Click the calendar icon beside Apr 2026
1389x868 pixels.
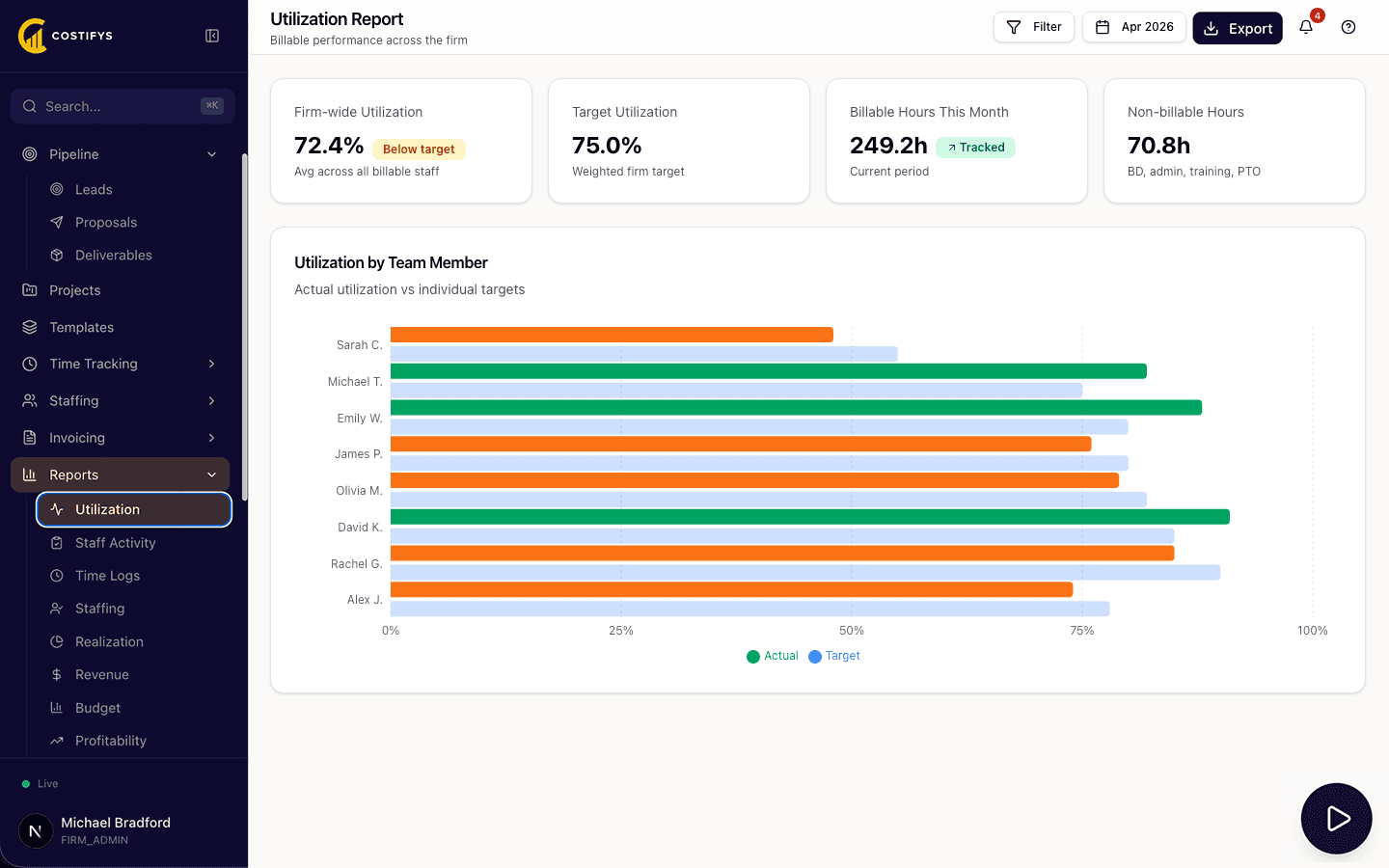[1103, 27]
